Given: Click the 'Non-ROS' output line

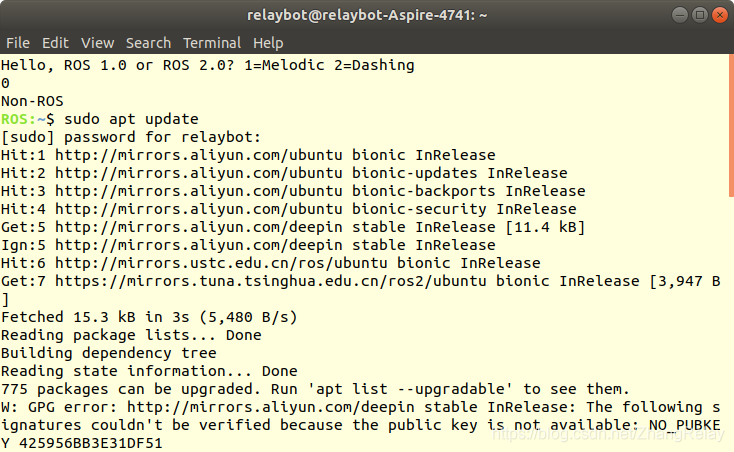Looking at the screenshot, I should (32, 101).
